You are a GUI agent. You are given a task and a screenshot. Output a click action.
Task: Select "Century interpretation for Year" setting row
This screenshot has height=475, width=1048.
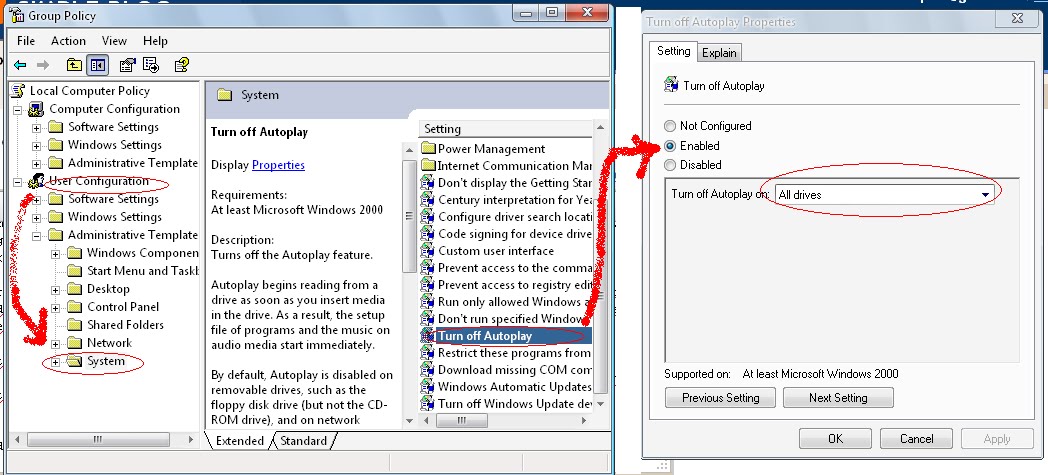click(x=506, y=200)
